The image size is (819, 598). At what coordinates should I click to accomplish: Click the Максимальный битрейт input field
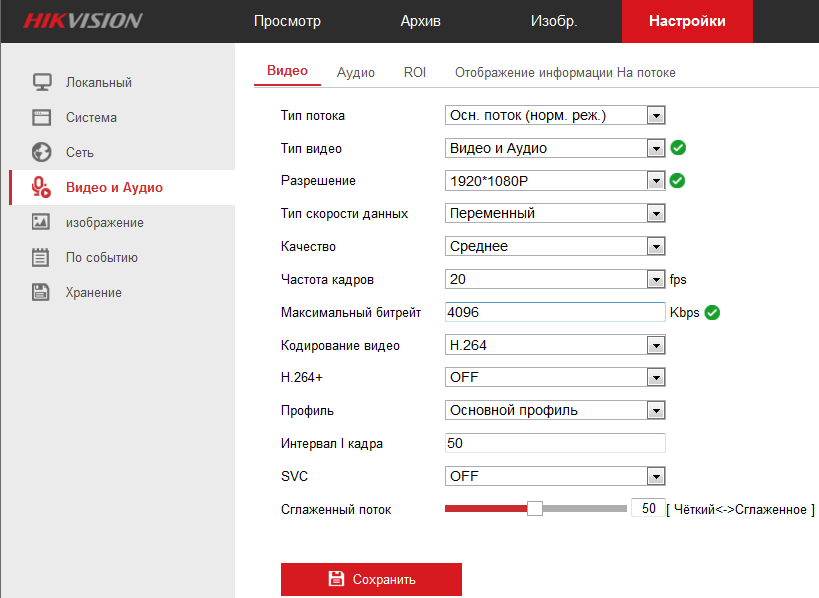click(x=555, y=312)
